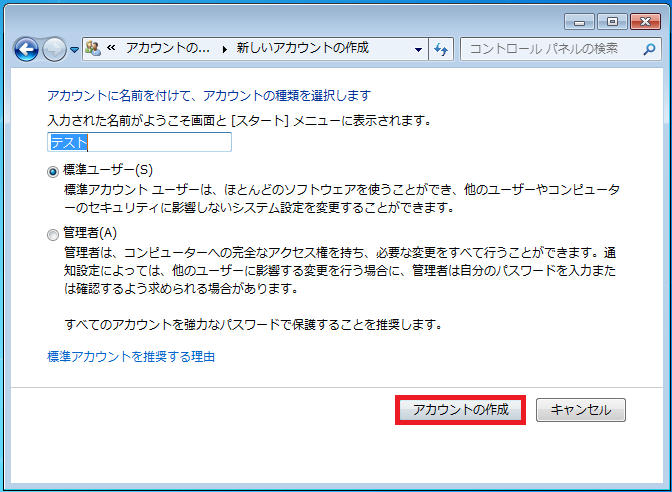Image resolution: width=672 pixels, height=492 pixels.
Task: Click the アカウントの... breadcrumb segment
Action: tap(168, 48)
